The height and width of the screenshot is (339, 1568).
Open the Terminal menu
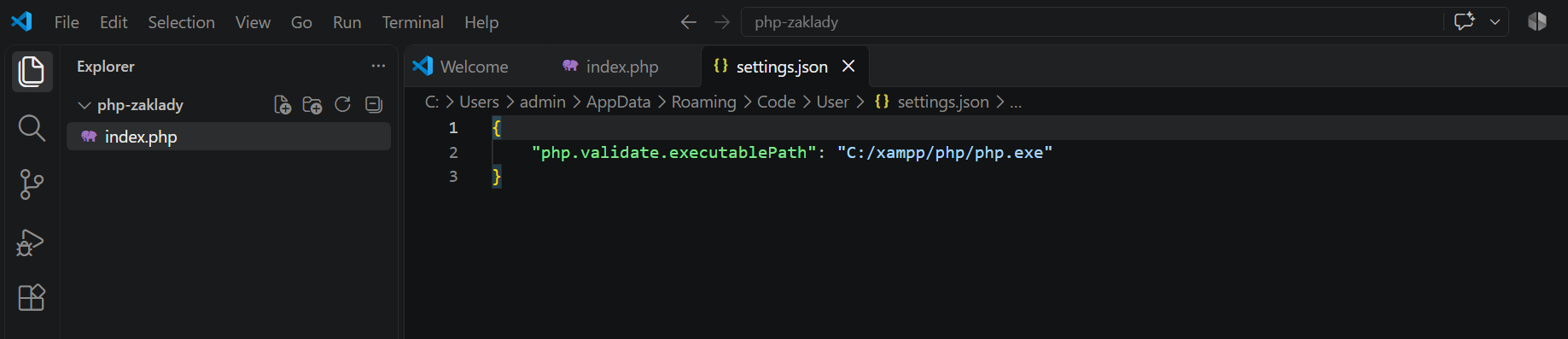[412, 22]
